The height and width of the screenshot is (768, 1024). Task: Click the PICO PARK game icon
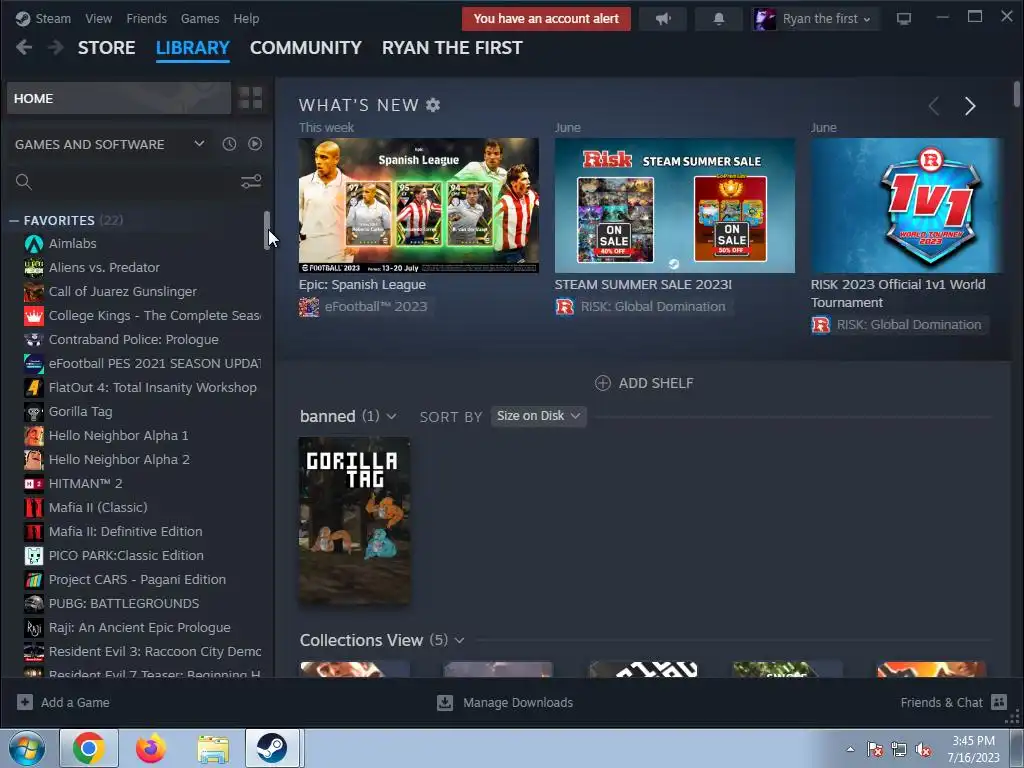click(x=33, y=556)
